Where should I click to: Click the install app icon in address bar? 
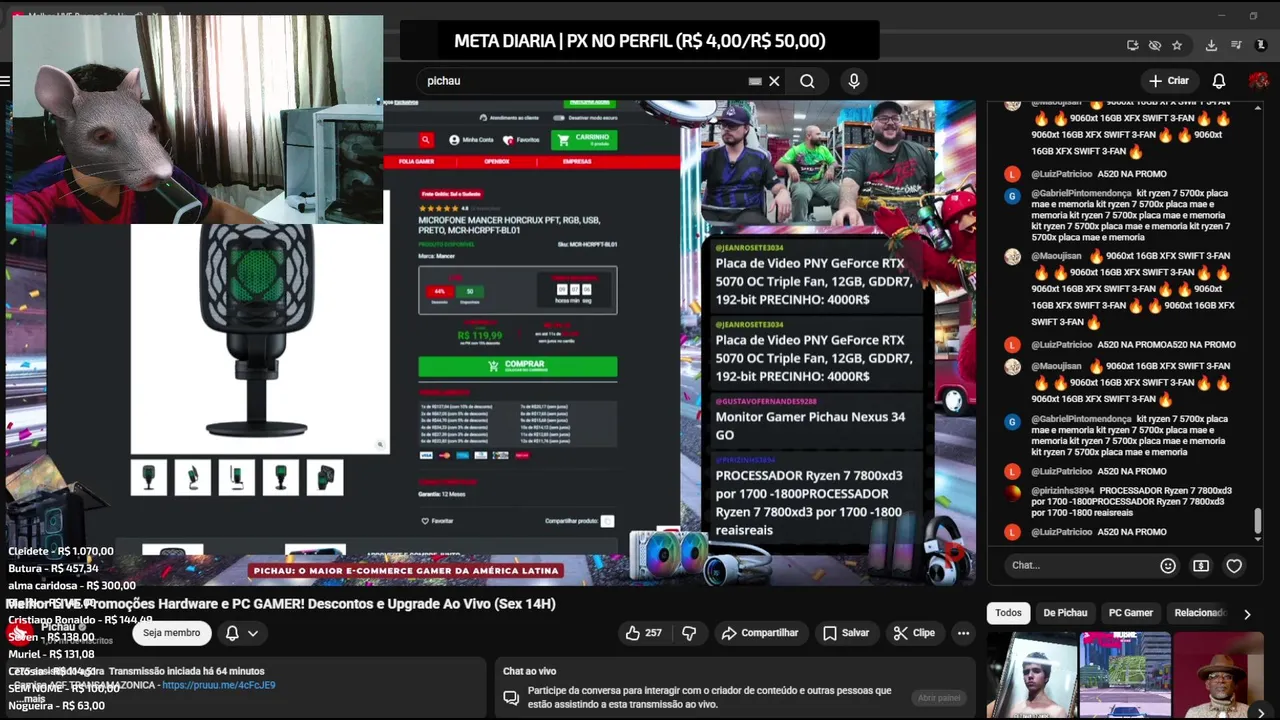pos(1132,45)
